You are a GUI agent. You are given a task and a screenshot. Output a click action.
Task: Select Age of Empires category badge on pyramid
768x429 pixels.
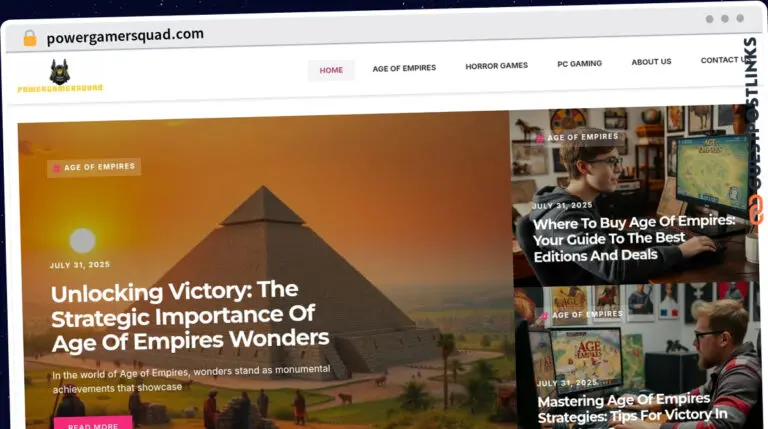pyautogui.click(x=94, y=167)
